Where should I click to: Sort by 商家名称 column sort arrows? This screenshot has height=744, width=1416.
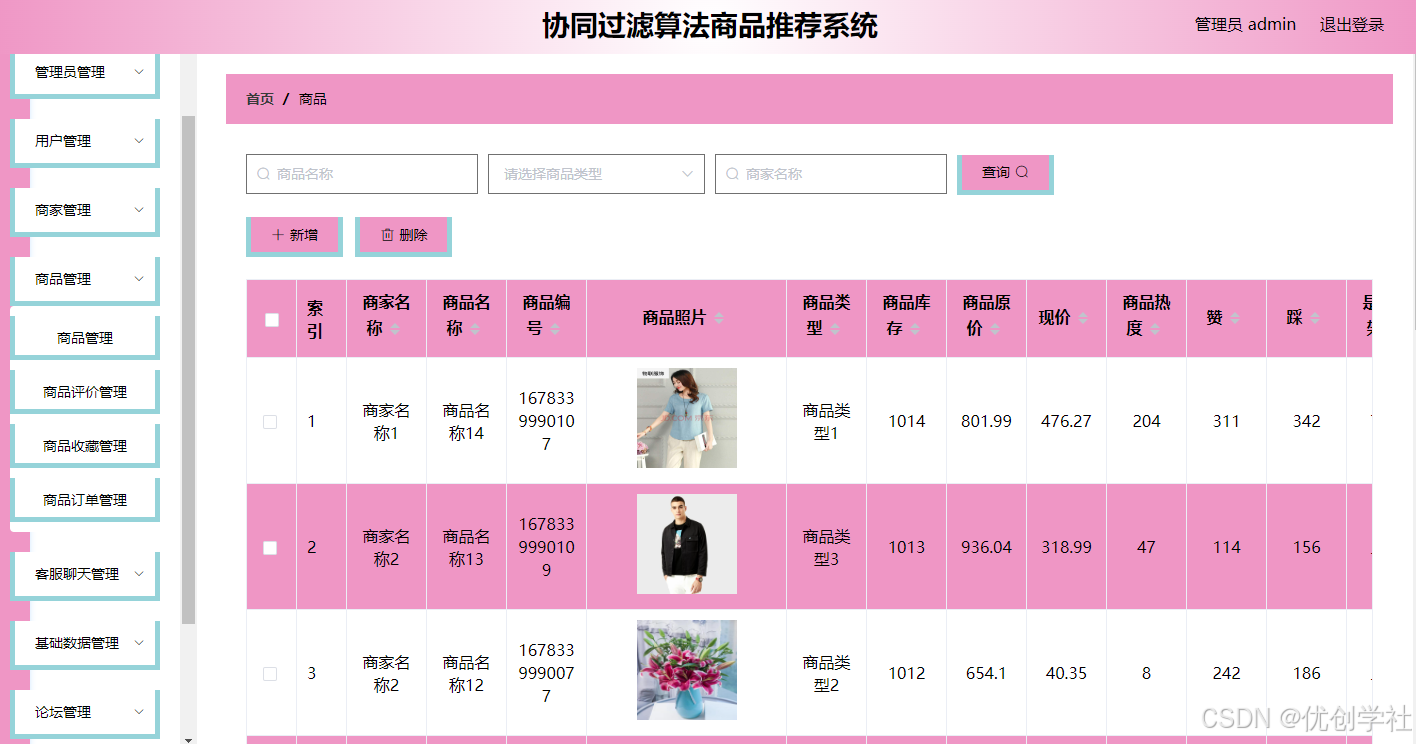395,329
